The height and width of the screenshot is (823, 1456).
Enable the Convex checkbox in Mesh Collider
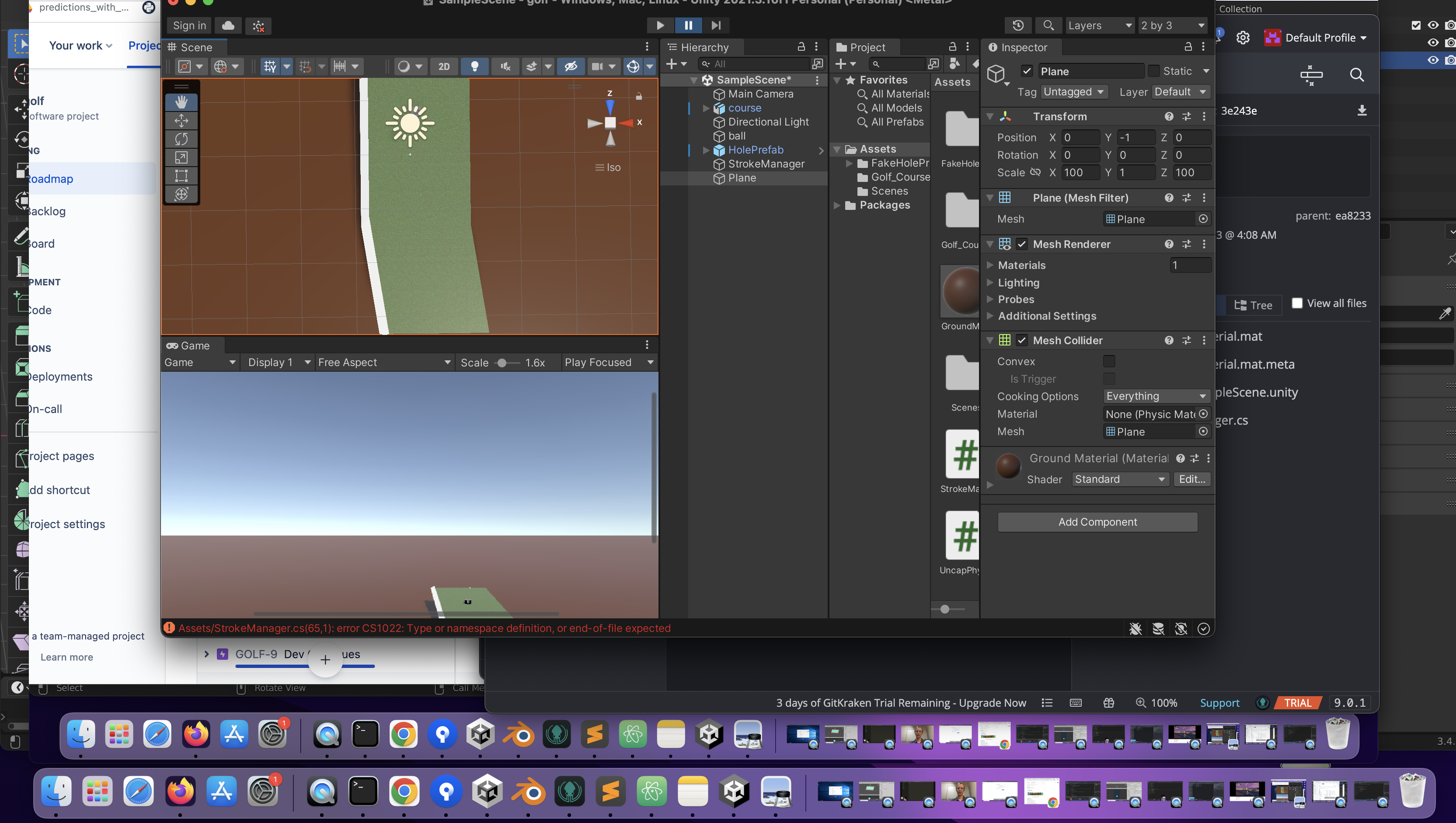point(1109,361)
